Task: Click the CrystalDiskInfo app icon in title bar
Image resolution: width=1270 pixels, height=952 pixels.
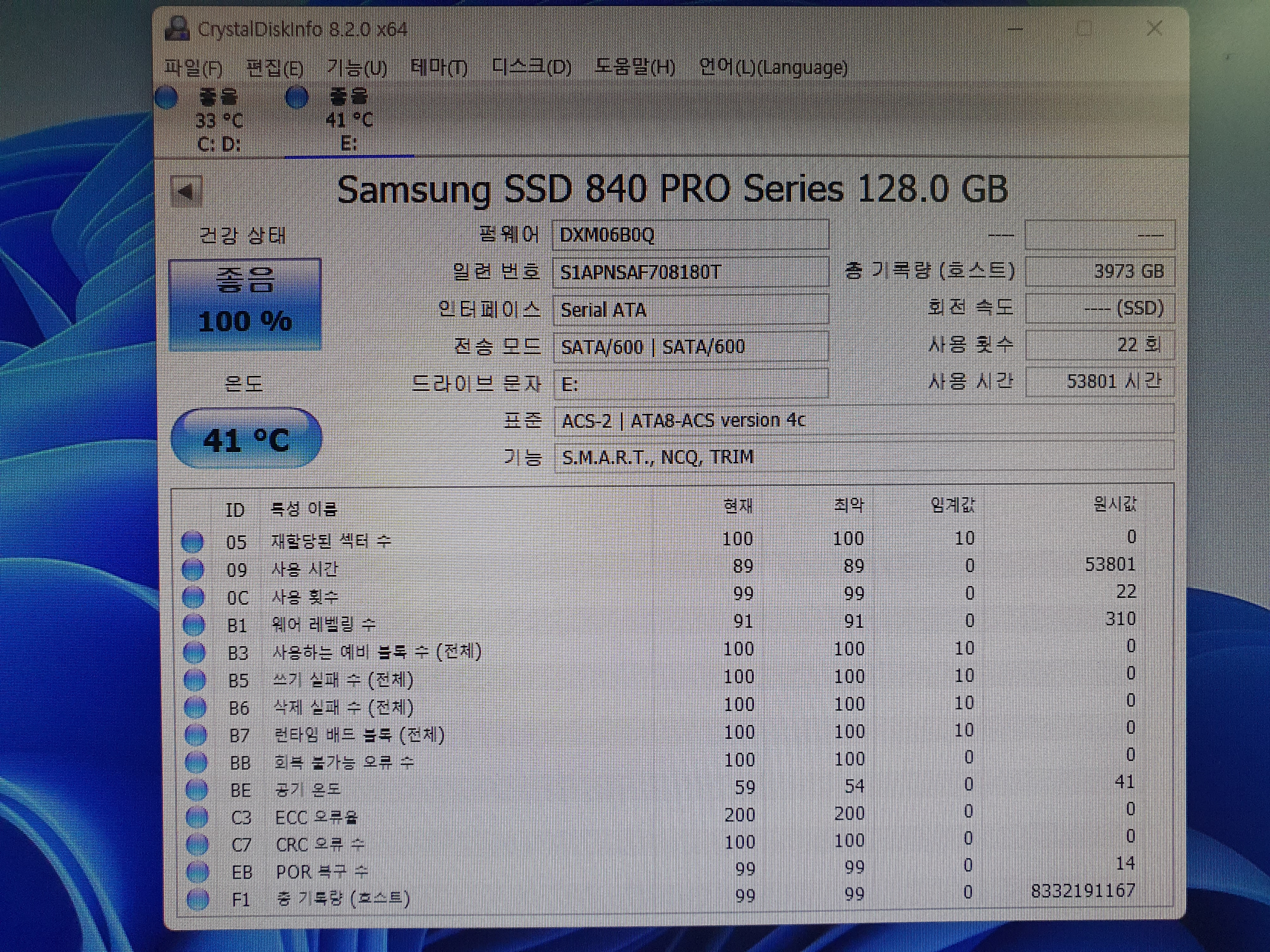Action: (x=177, y=29)
